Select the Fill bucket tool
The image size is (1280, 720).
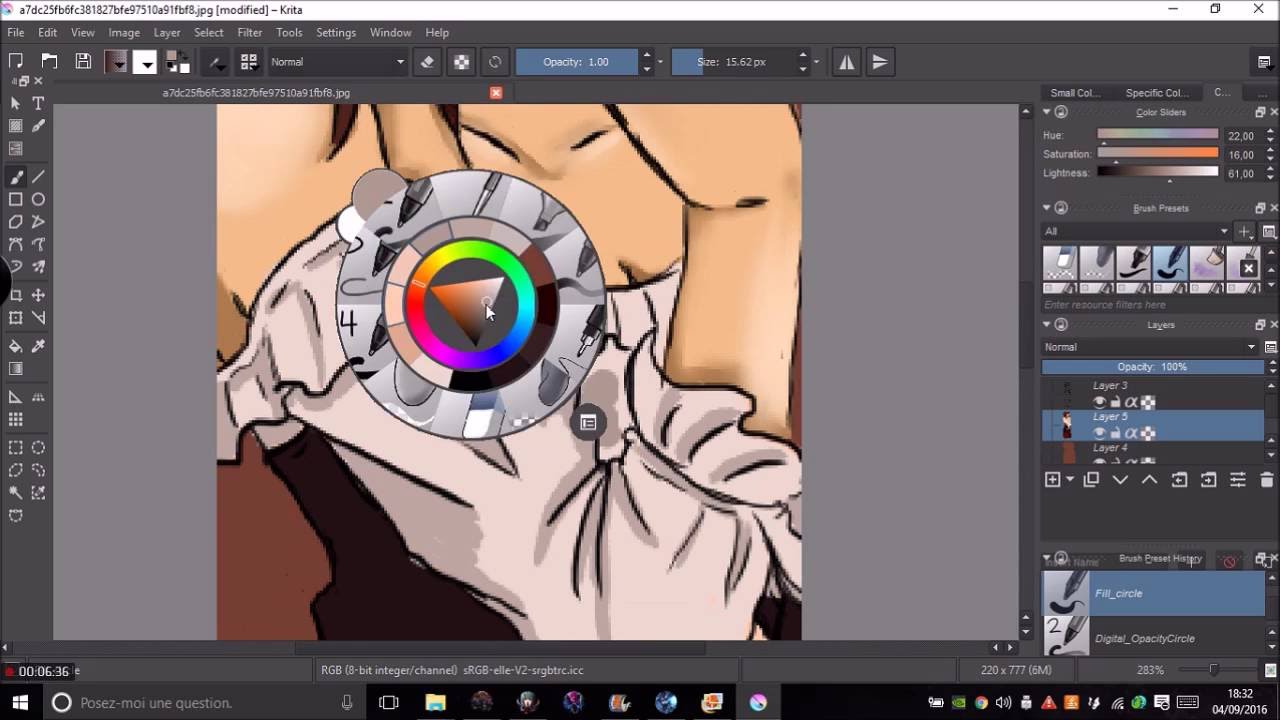[x=16, y=346]
